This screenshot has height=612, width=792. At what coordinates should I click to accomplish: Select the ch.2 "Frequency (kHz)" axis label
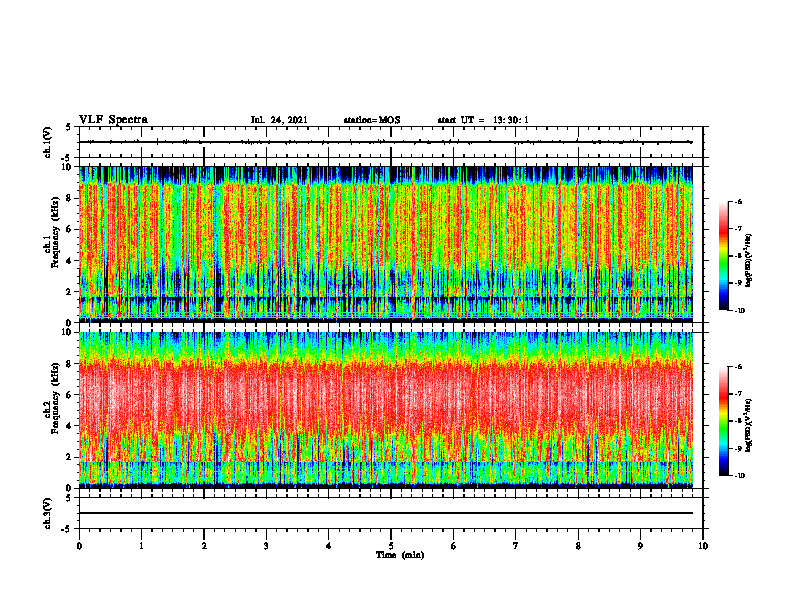point(55,398)
